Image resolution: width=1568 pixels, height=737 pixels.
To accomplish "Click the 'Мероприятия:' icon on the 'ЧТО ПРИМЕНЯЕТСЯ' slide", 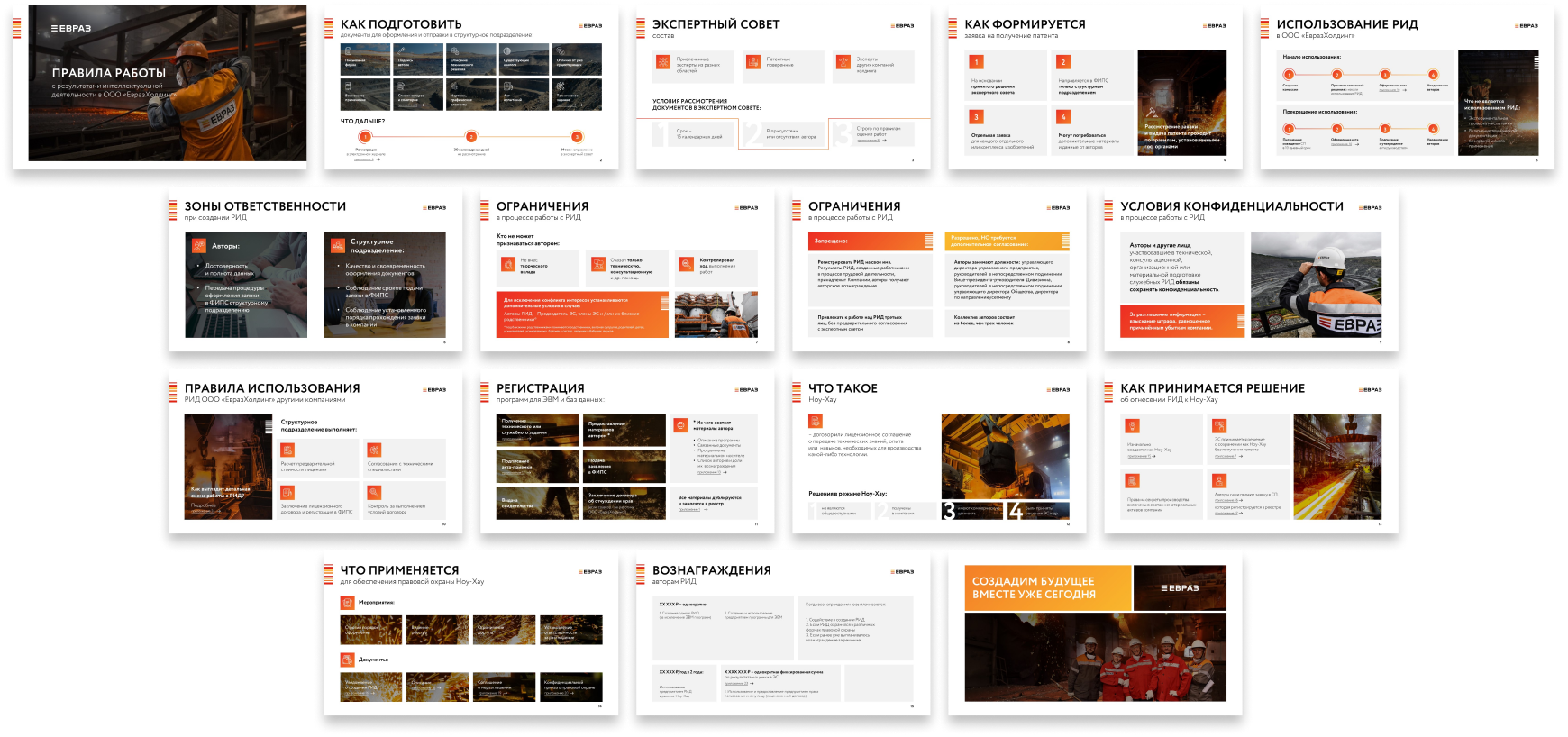I will pyautogui.click(x=347, y=603).
